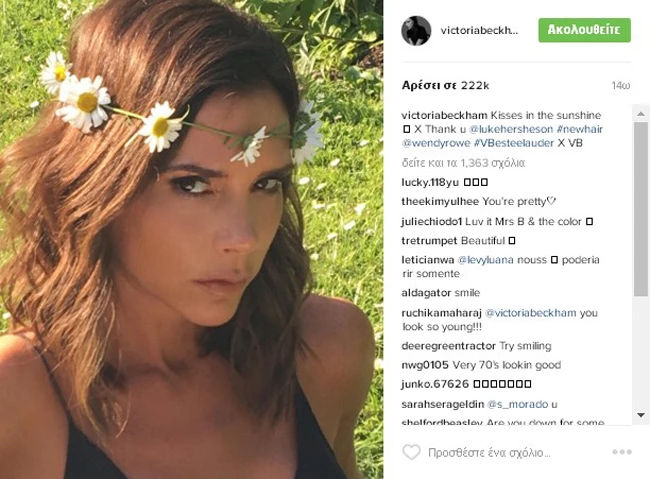Click the main post photo
The image size is (650, 479).
[x=192, y=239]
